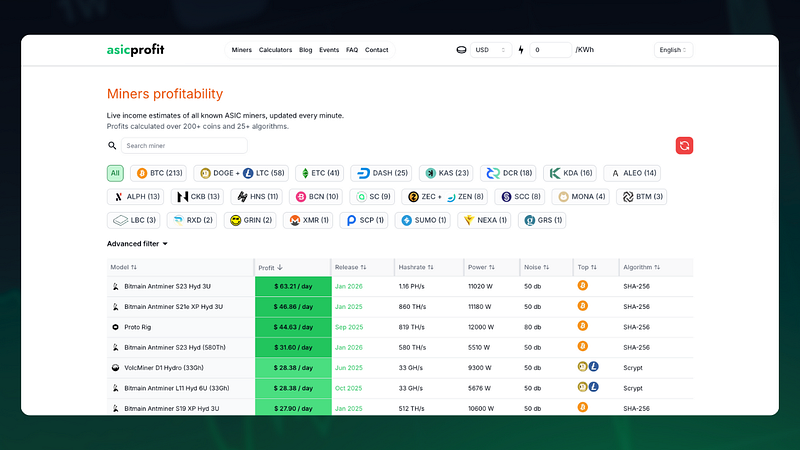The height and width of the screenshot is (450, 800).
Task: Focus the electricity cost per KWh field
Action: [551, 50]
